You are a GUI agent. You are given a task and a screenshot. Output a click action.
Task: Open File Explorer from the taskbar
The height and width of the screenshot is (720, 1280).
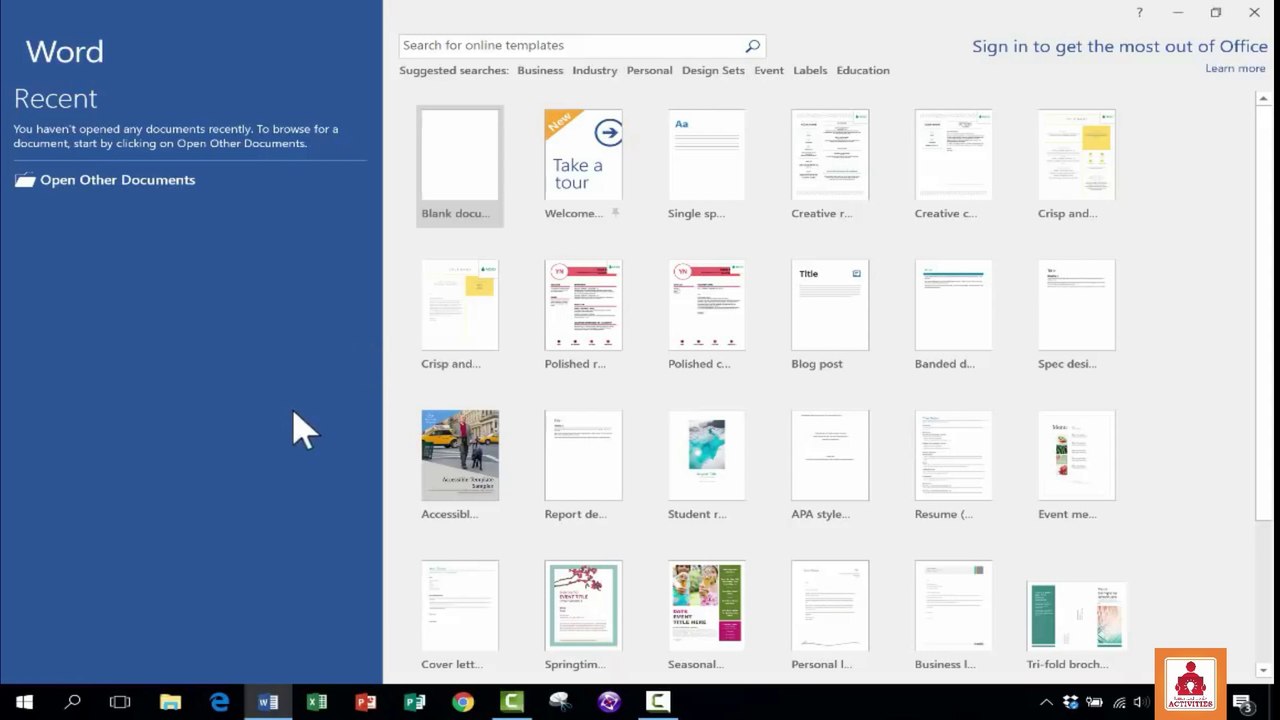click(170, 702)
